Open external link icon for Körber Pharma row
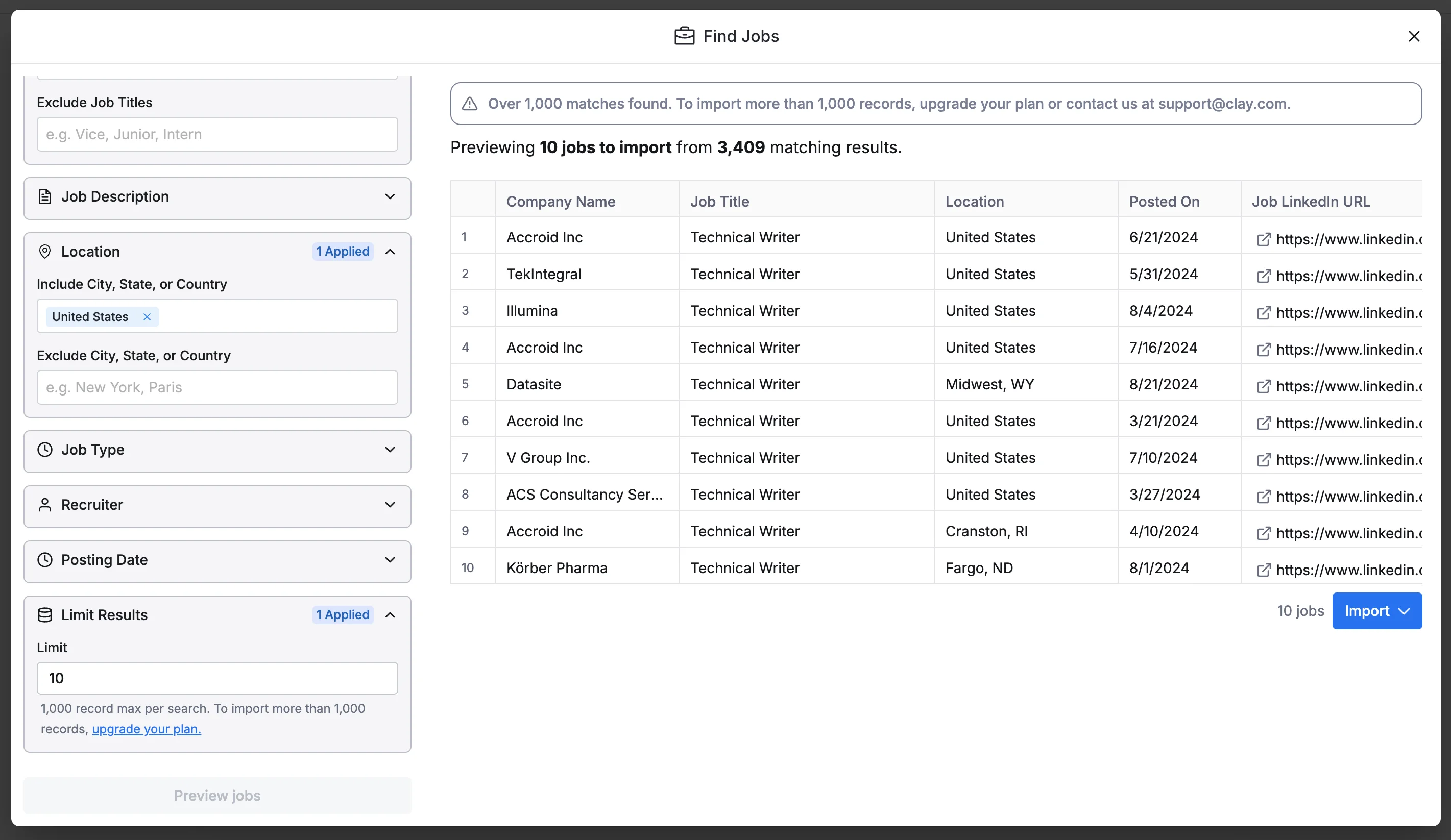 click(1263, 570)
